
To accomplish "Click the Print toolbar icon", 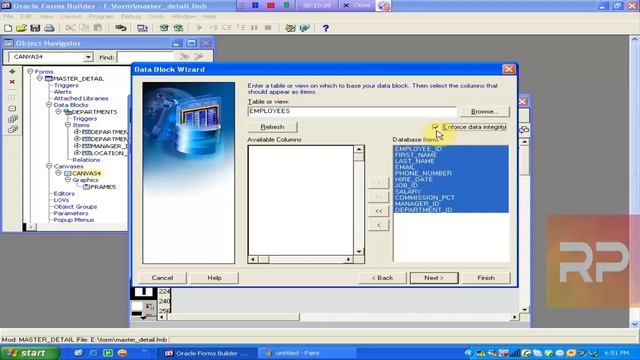I will coord(49,28).
